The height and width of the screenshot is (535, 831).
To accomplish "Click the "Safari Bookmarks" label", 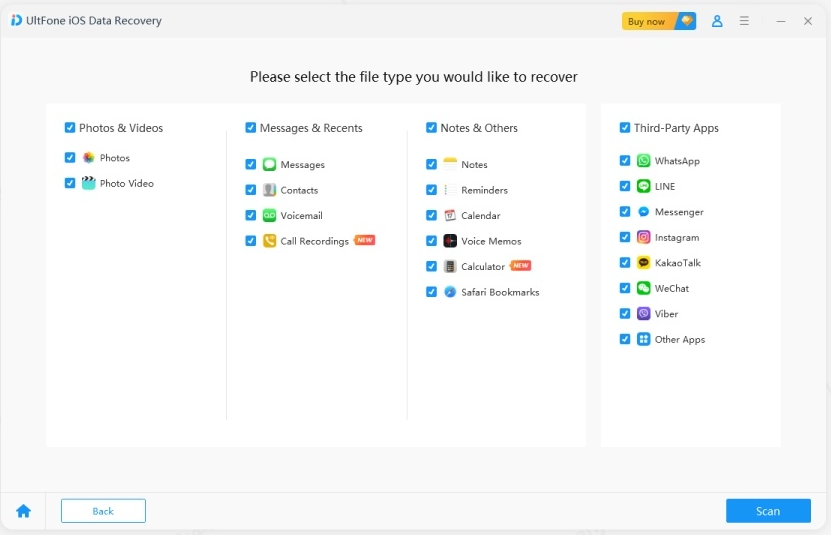I will pyautogui.click(x=500, y=292).
